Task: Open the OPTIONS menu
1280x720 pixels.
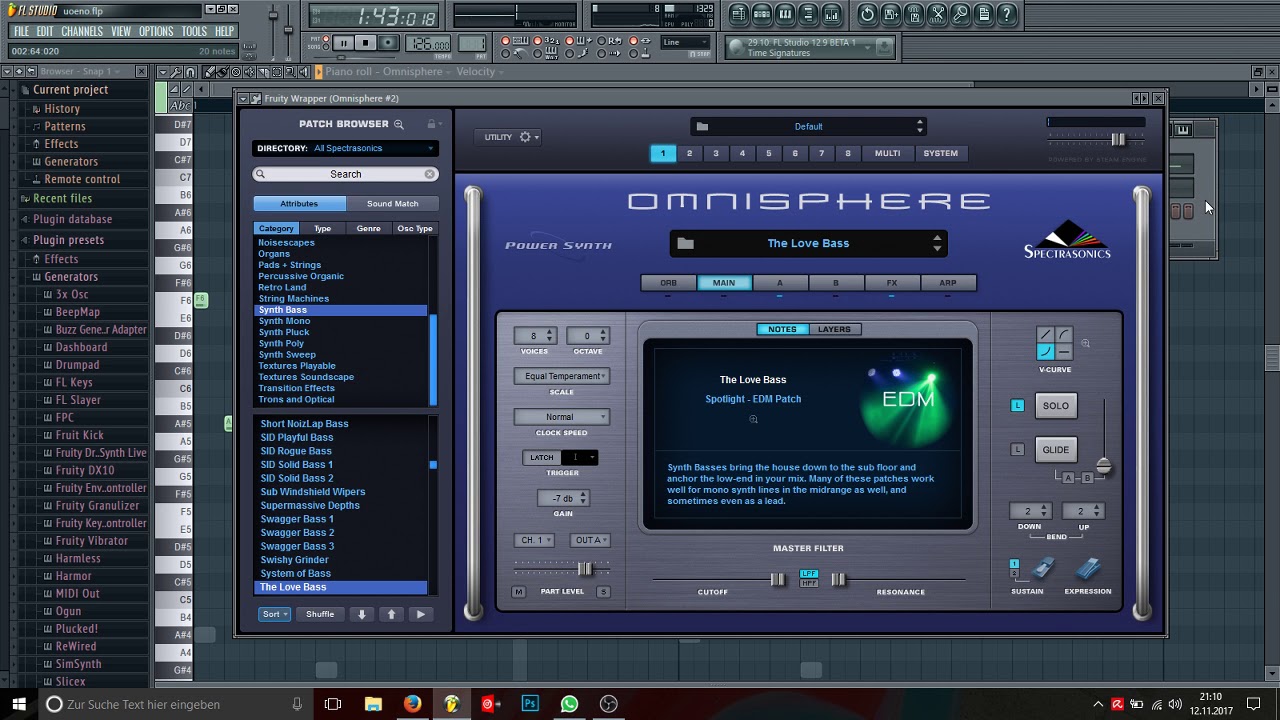Action: [156, 31]
